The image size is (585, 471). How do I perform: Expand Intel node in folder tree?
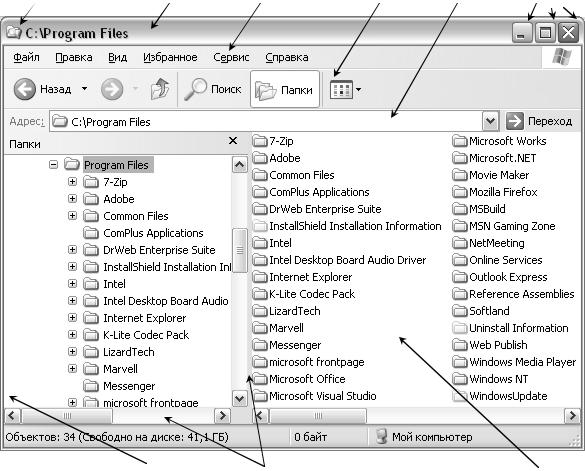tap(72, 284)
